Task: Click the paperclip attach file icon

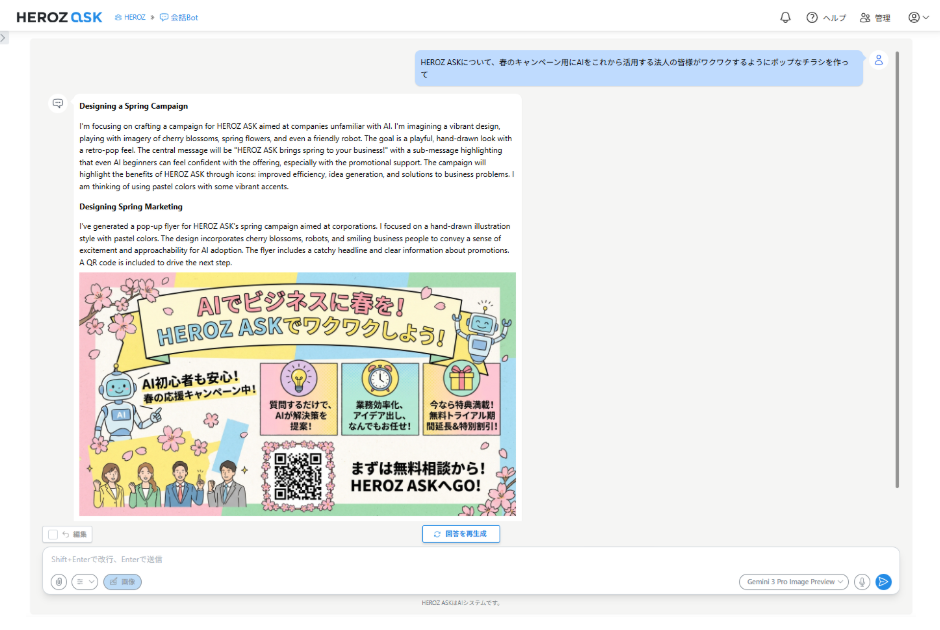Action: (59, 581)
